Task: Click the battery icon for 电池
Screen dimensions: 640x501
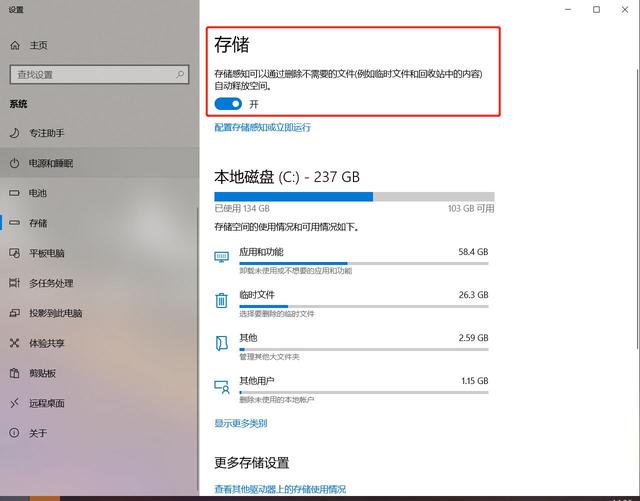Action: point(15,193)
